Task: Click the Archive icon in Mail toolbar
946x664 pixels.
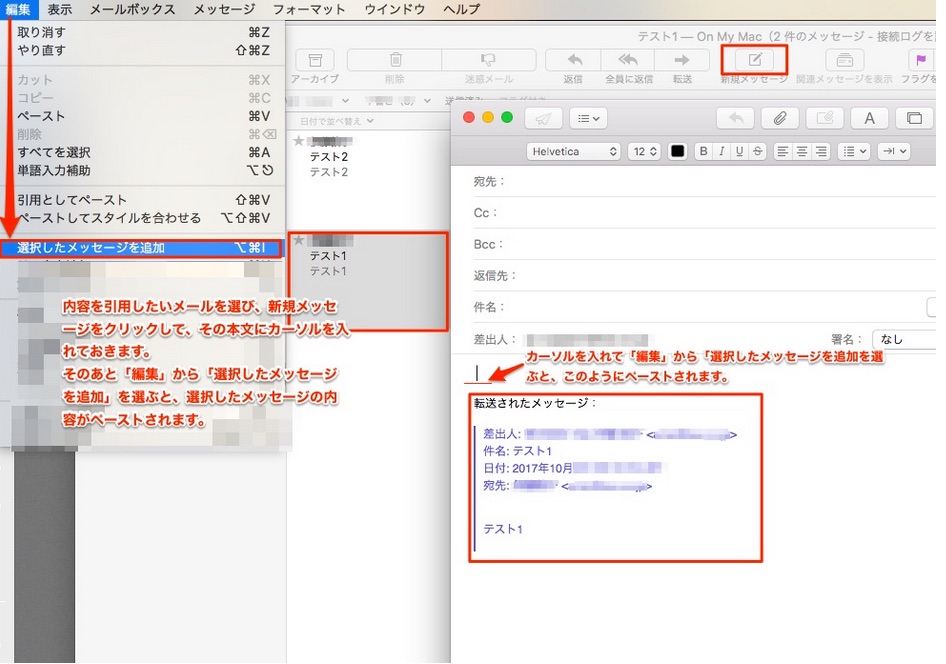Action: click(x=314, y=60)
